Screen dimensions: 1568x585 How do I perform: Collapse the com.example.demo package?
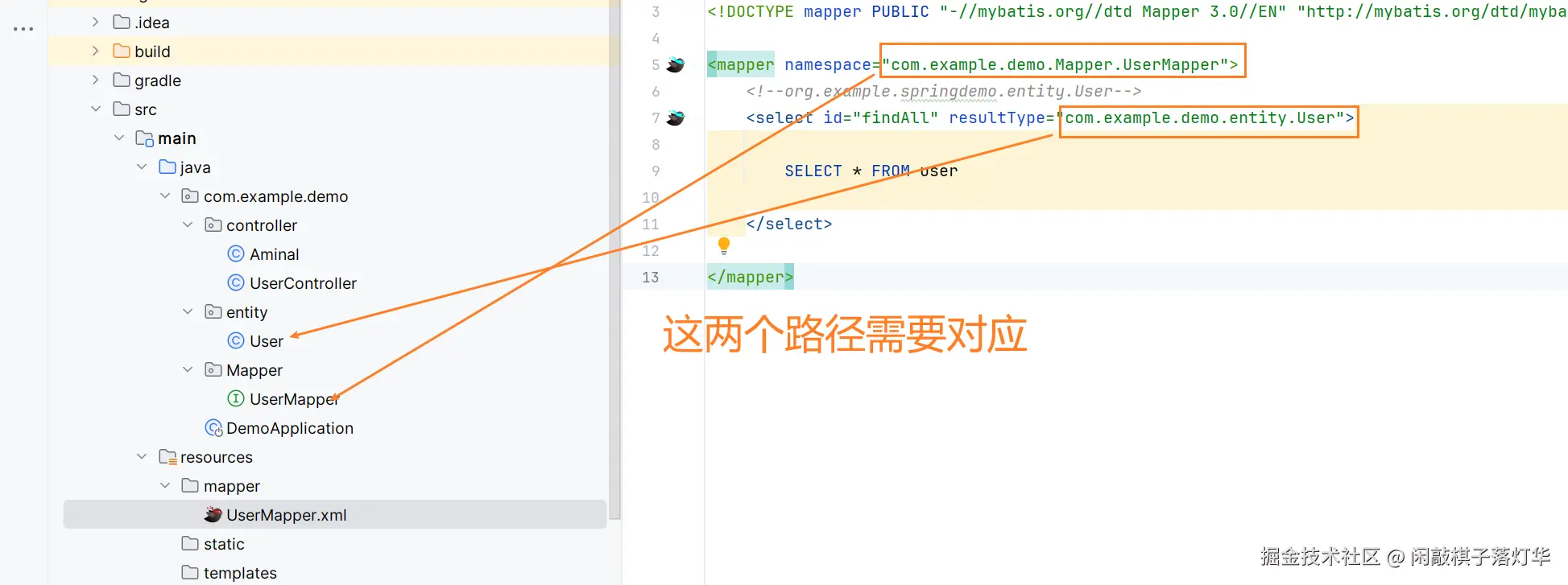165,196
